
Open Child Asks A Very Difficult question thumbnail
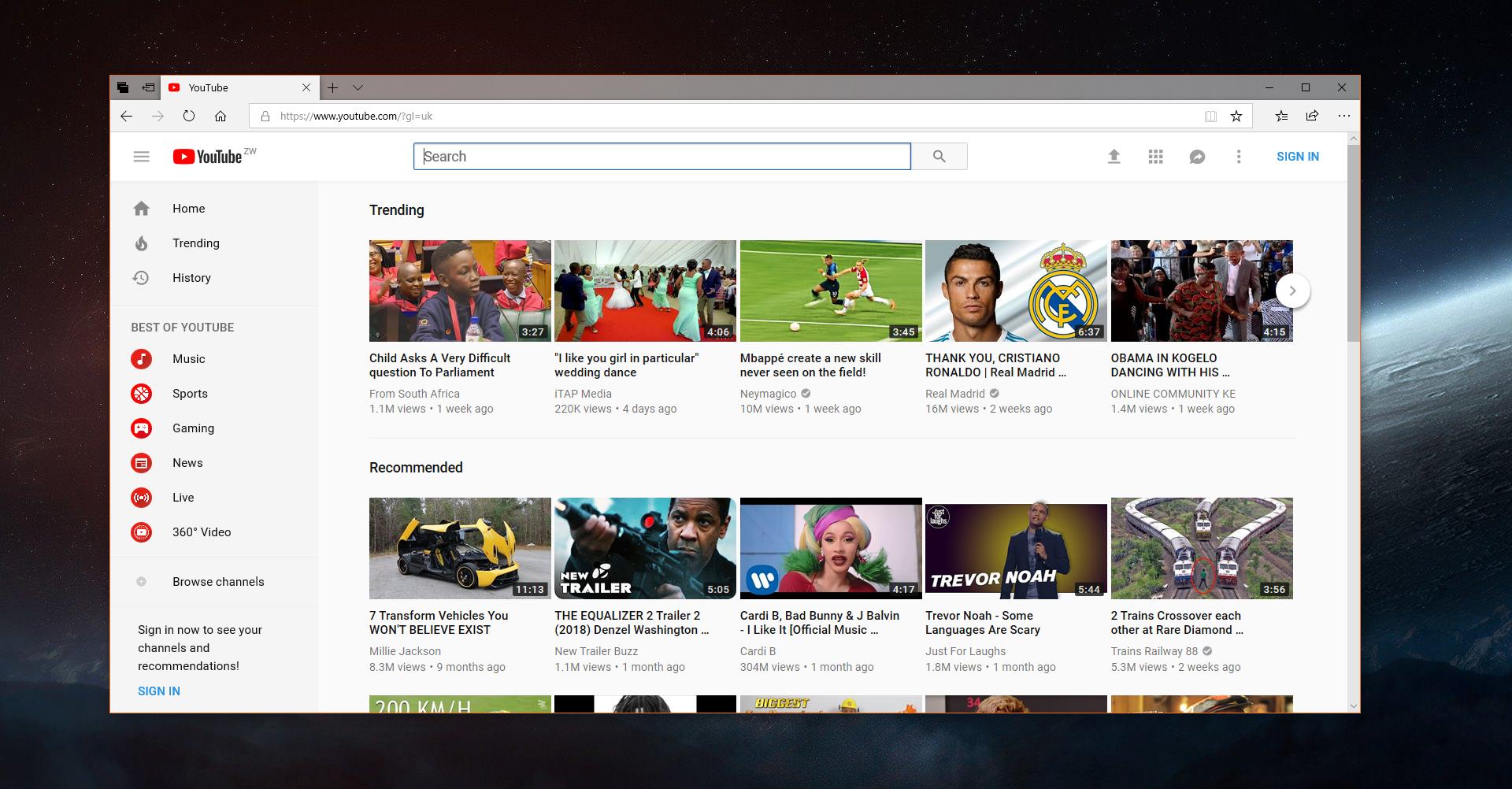coord(460,291)
